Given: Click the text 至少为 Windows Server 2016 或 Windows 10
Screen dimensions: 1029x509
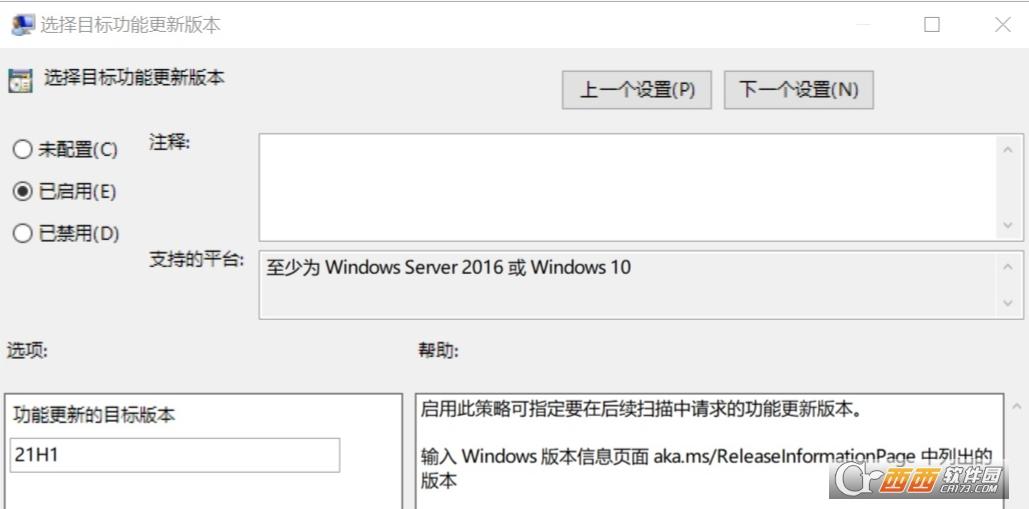Looking at the screenshot, I should coord(449,268).
